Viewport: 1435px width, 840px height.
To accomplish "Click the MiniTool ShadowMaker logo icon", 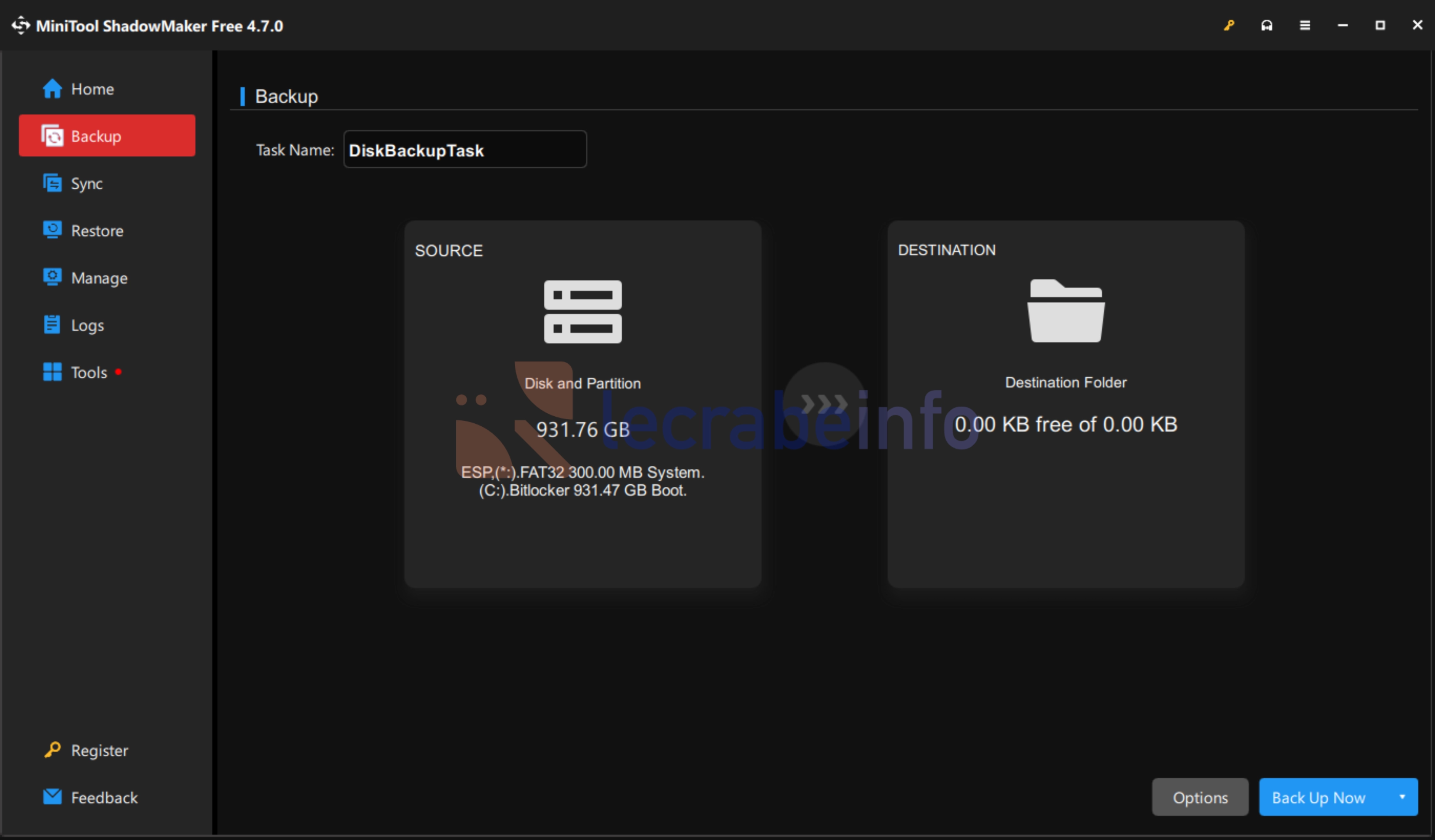I will click(21, 25).
